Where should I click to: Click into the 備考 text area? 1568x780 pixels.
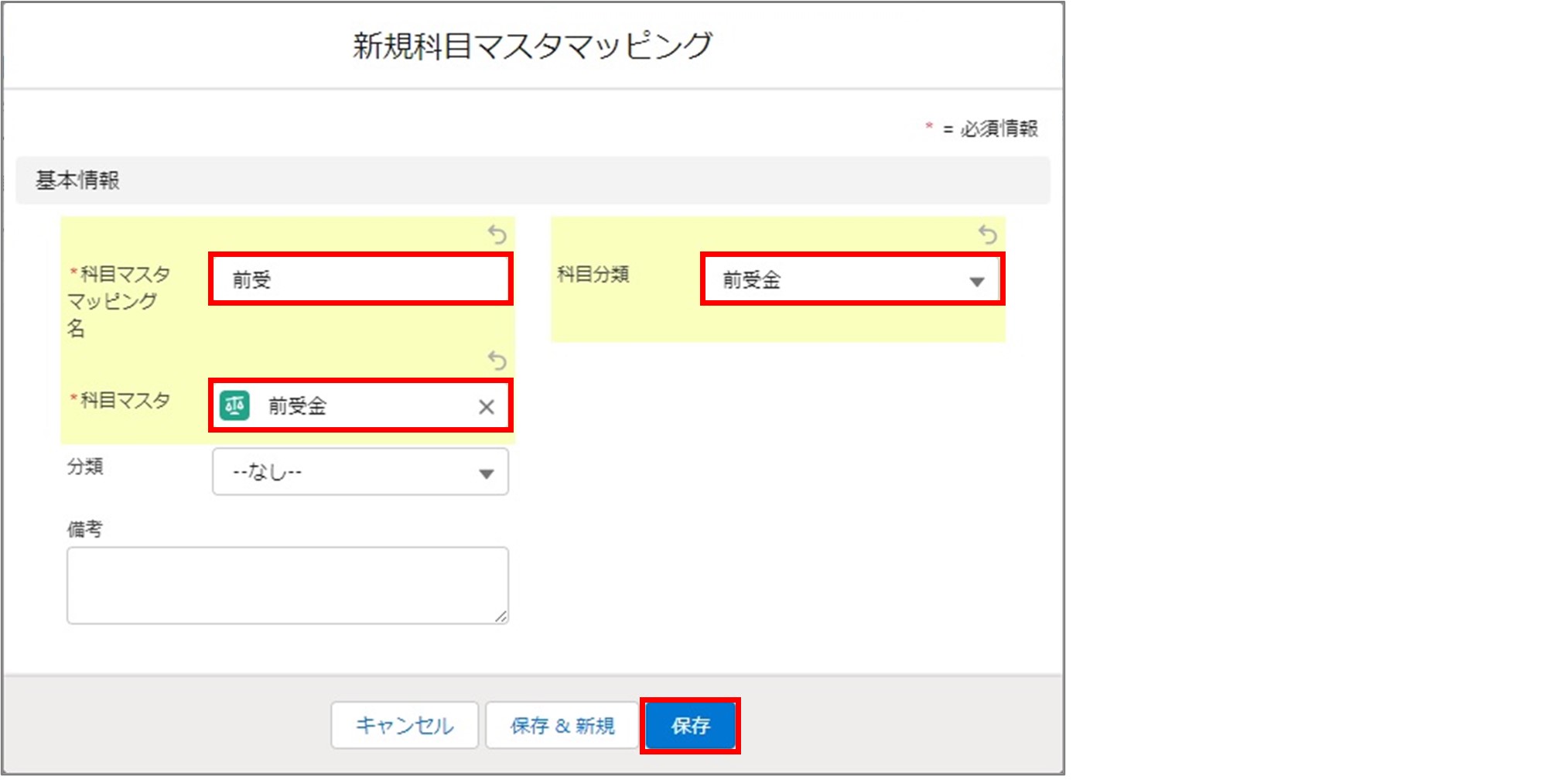pyautogui.click(x=287, y=585)
